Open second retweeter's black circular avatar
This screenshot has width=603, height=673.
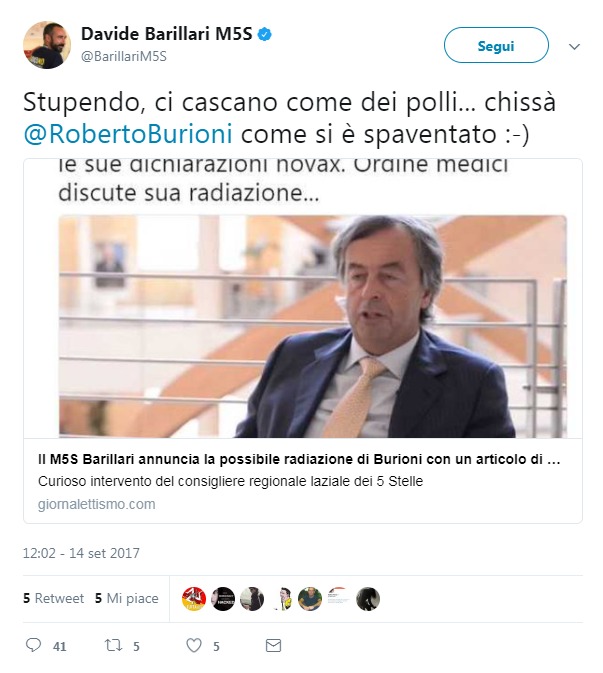pyautogui.click(x=223, y=599)
